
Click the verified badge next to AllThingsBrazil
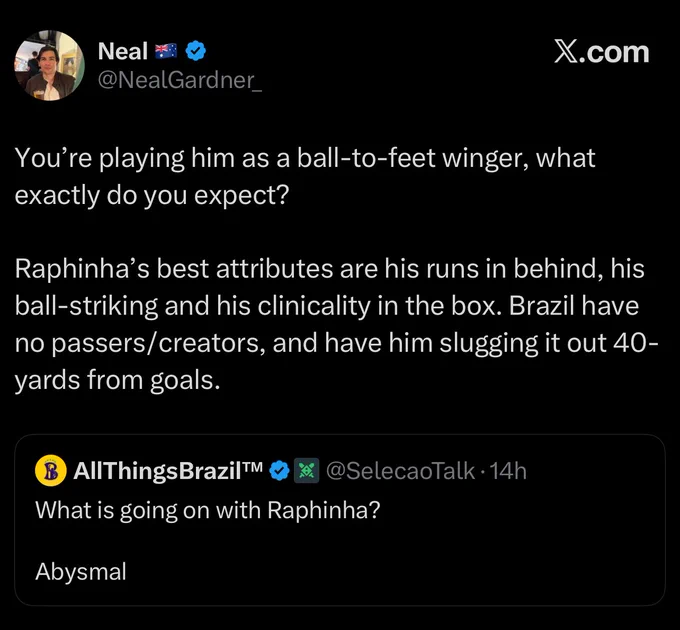click(x=279, y=470)
